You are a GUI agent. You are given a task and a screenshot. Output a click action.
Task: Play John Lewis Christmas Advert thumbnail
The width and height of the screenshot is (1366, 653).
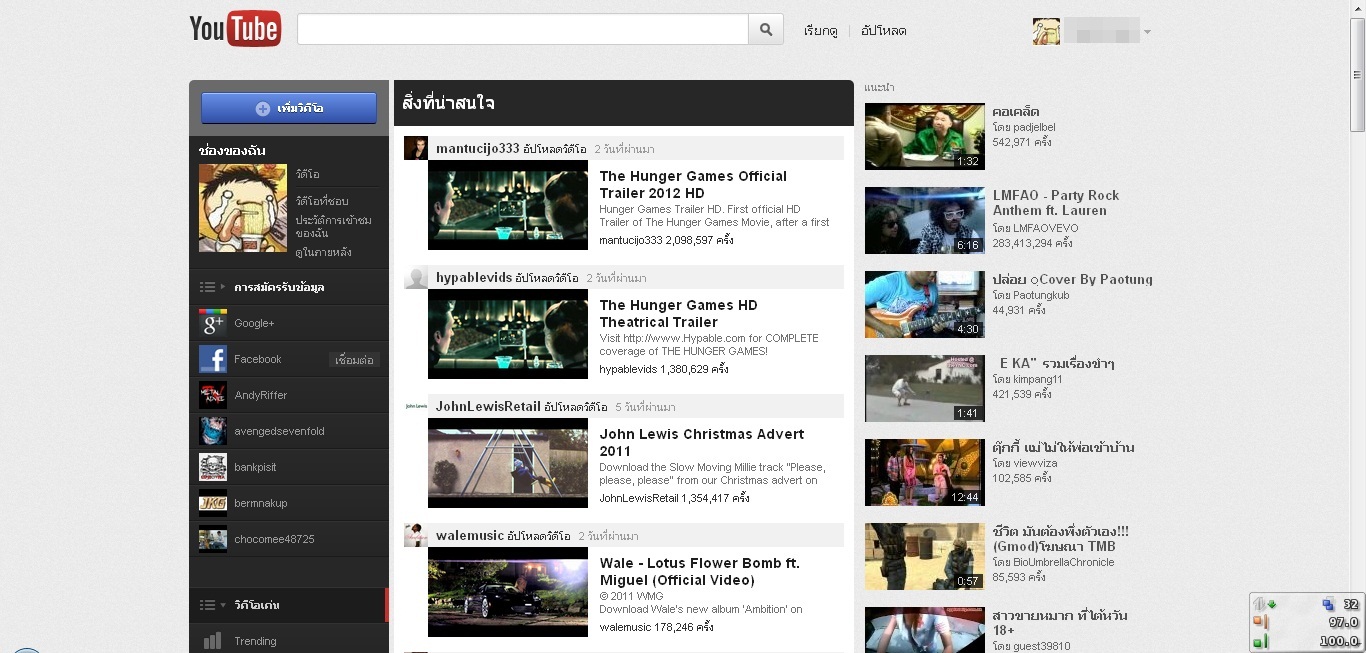pyautogui.click(x=508, y=463)
